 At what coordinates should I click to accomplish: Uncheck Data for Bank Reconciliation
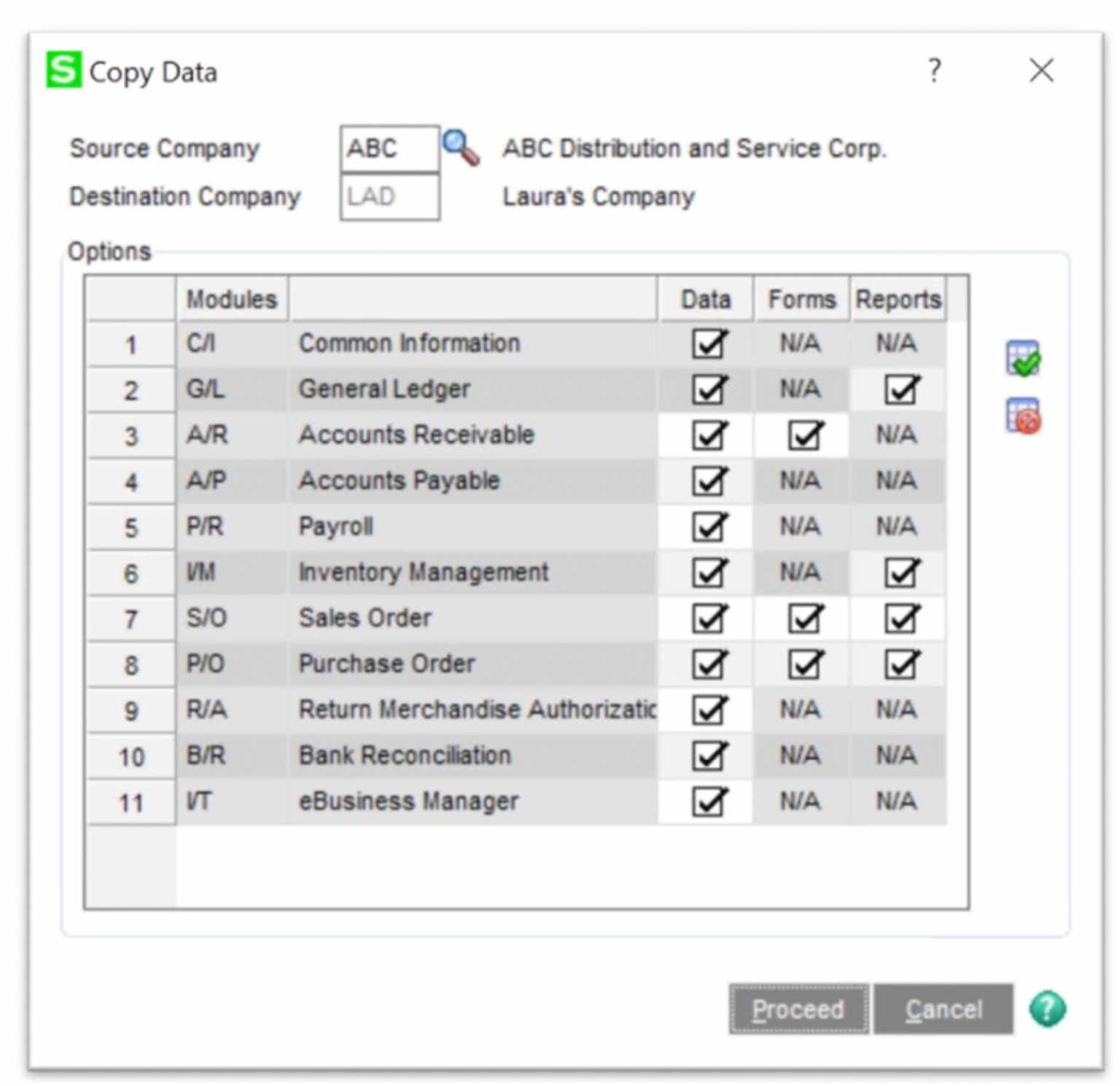[705, 756]
